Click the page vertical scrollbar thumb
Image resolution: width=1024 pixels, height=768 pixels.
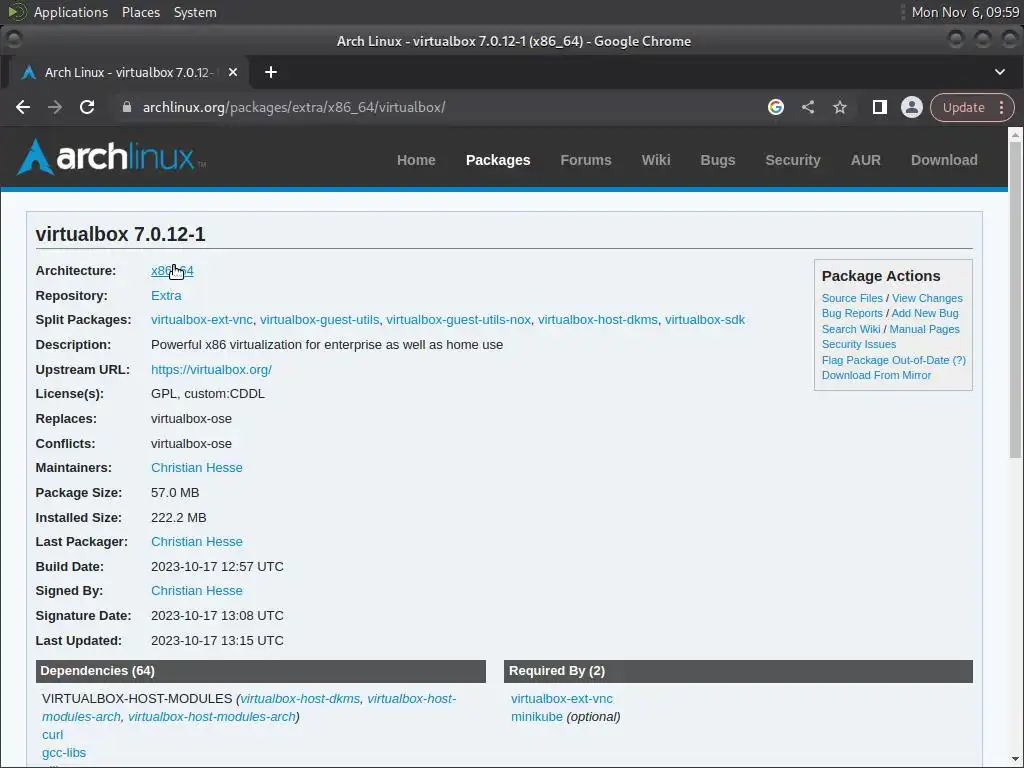[1015, 299]
